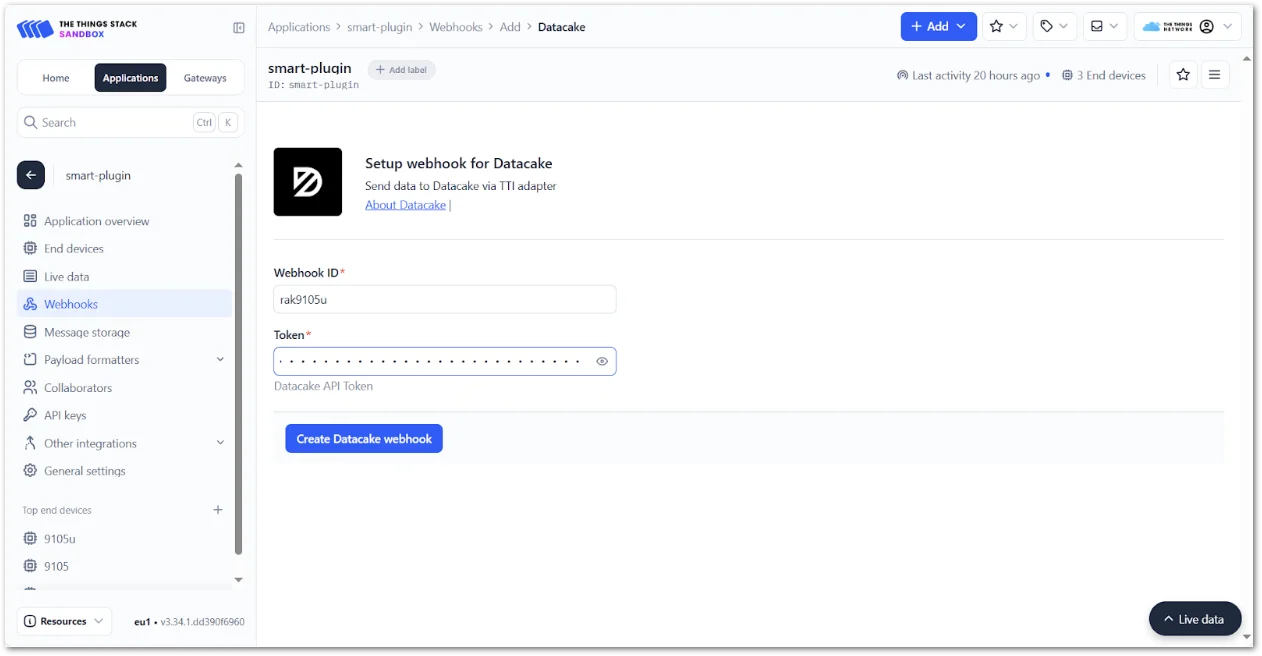1262x656 pixels.
Task: Click Webhooks in the breadcrumb
Action: (456, 27)
